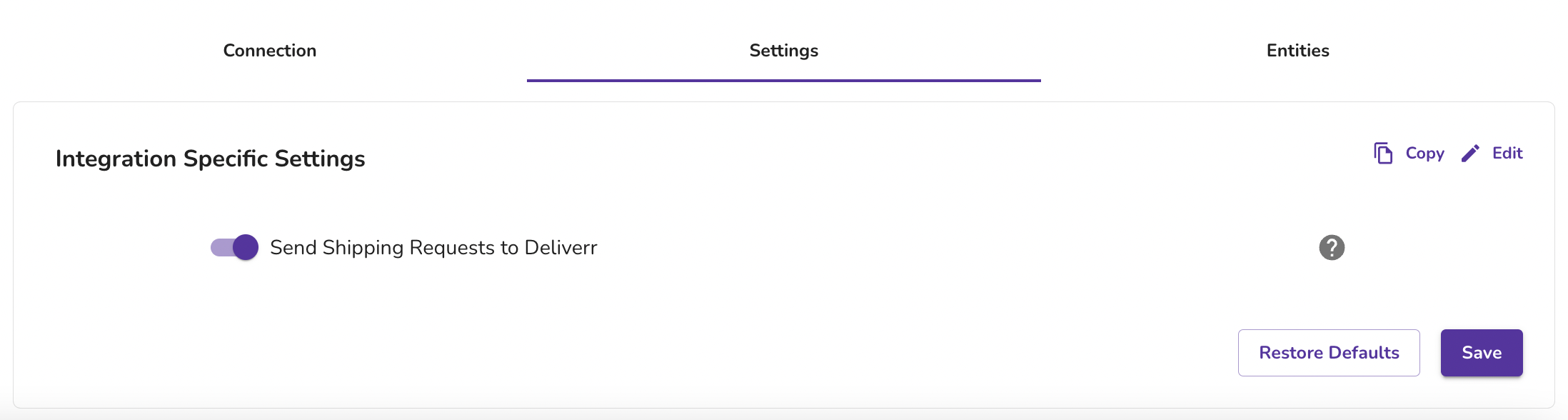Save the integration settings
The width and height of the screenshot is (1568, 420).
point(1482,353)
